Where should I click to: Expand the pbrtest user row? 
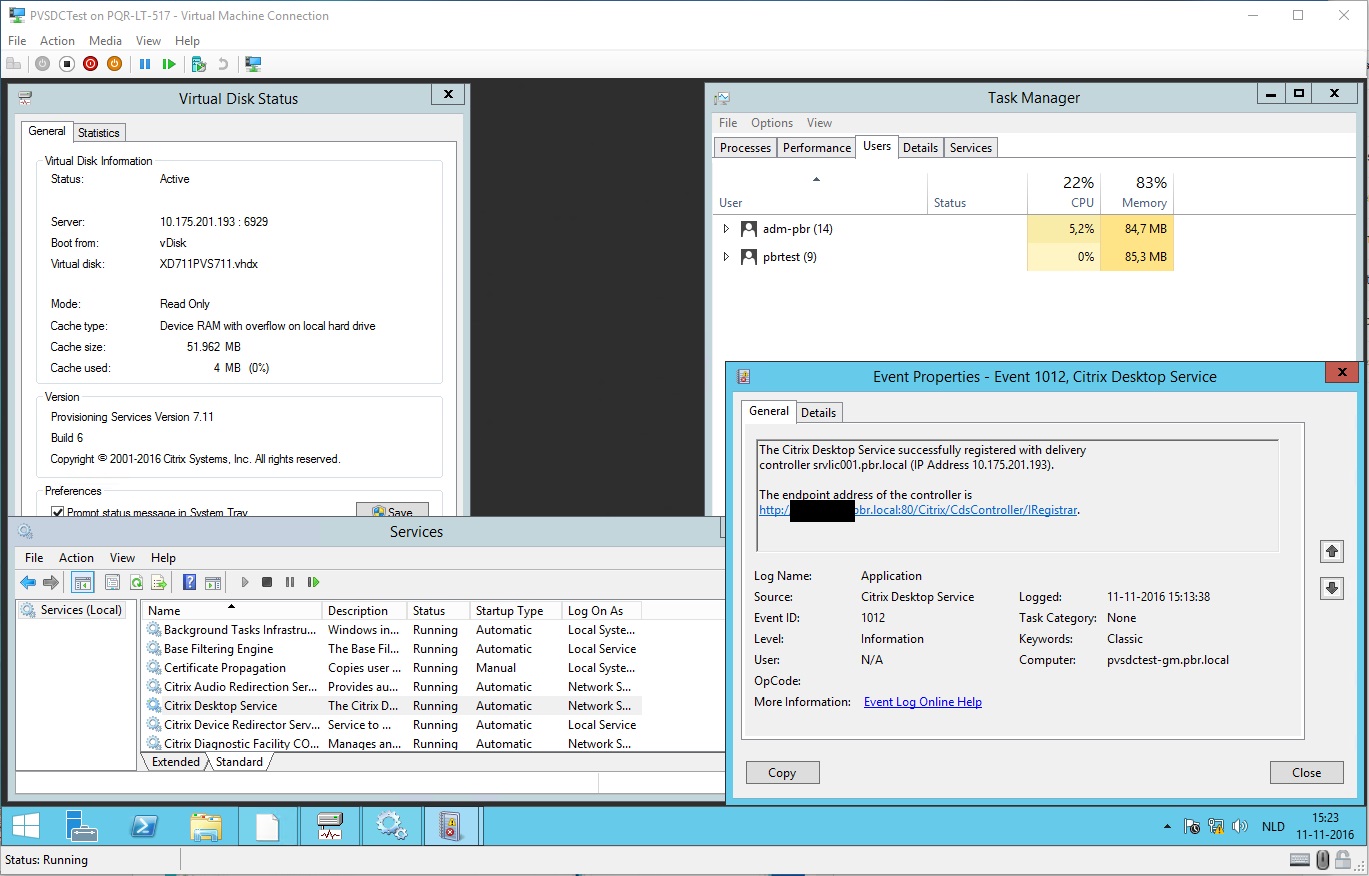[726, 257]
